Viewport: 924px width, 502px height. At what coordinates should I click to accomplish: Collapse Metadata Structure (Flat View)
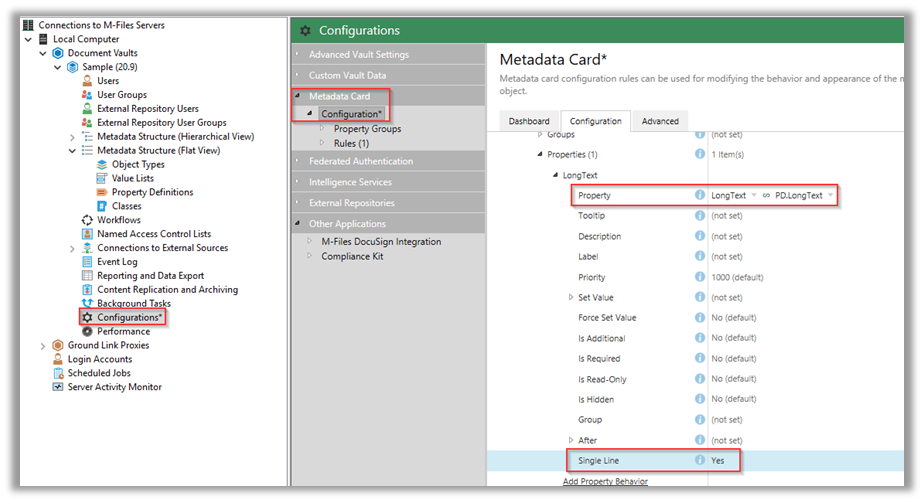[x=72, y=151]
